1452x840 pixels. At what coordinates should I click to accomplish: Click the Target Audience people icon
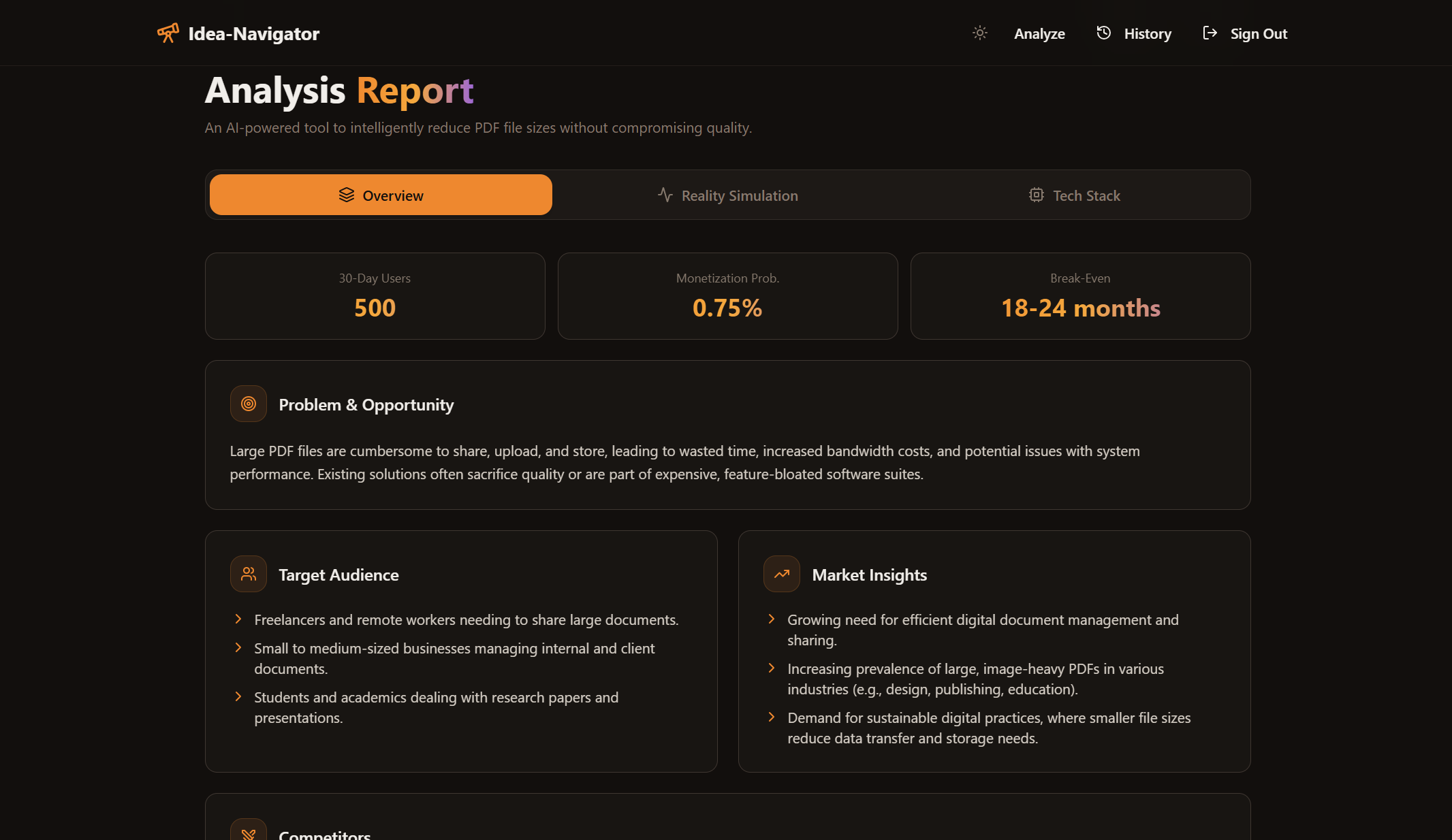pos(249,574)
